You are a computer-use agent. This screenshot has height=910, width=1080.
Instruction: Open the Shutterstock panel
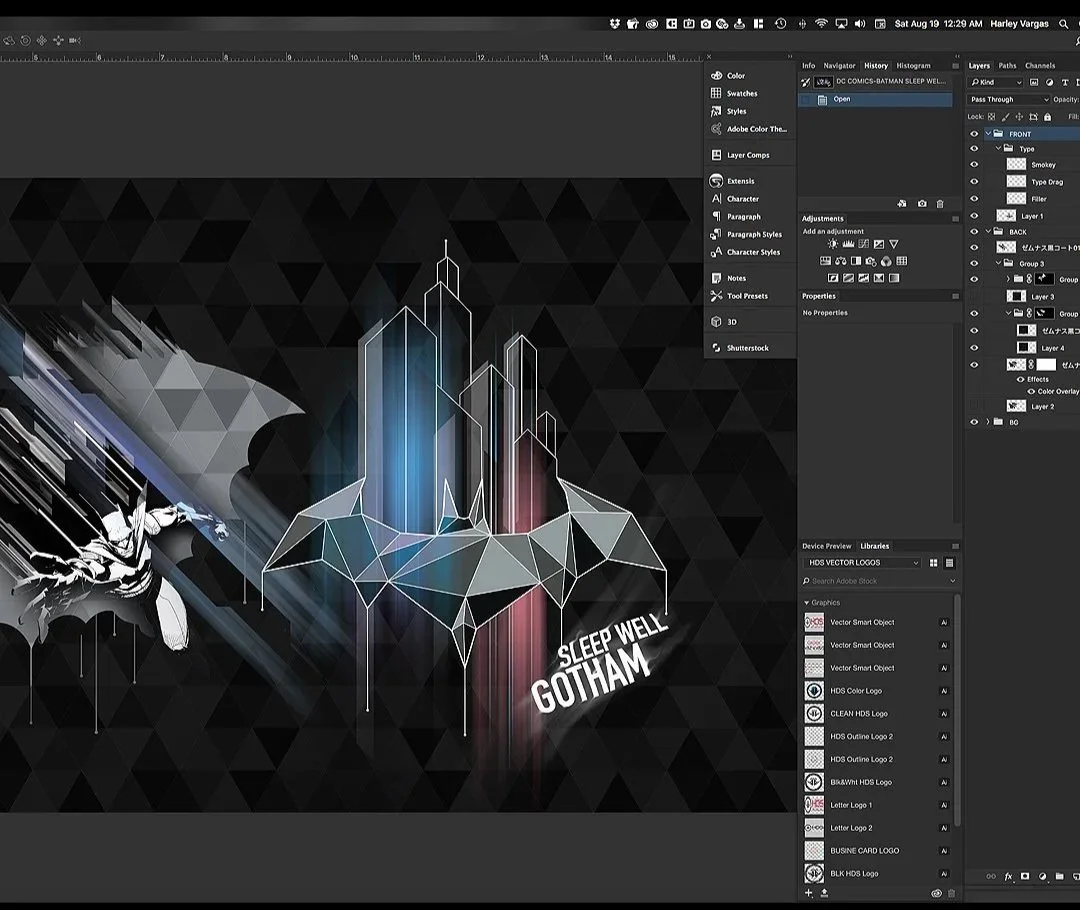coord(740,348)
